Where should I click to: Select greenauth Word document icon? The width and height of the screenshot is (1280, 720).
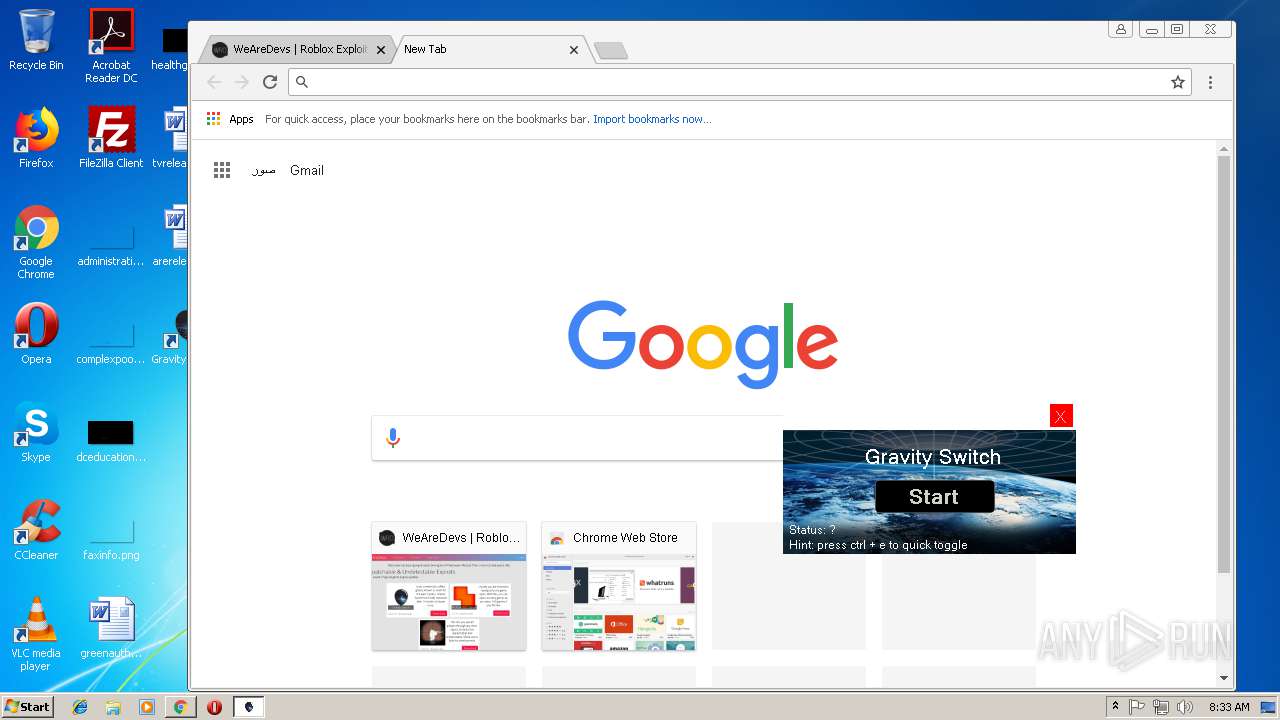pyautogui.click(x=111, y=628)
